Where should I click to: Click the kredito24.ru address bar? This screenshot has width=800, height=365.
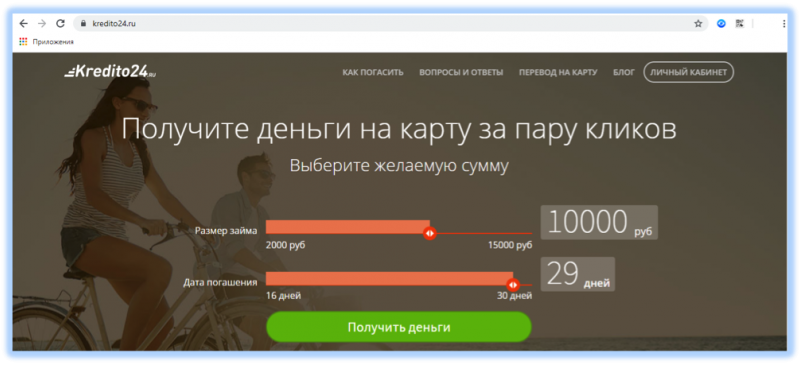tap(390, 23)
